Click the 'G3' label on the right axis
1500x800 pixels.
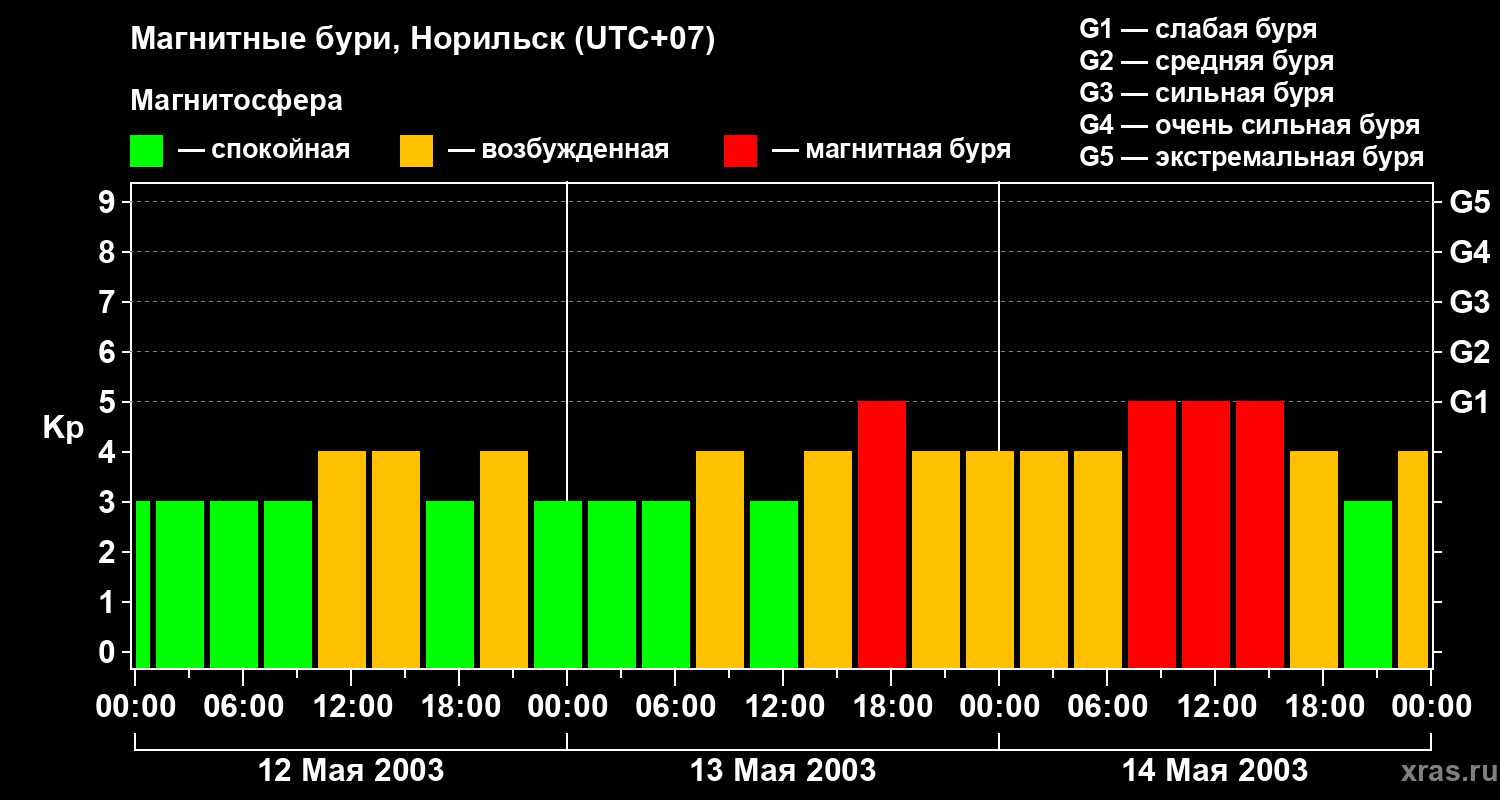coord(1469,302)
